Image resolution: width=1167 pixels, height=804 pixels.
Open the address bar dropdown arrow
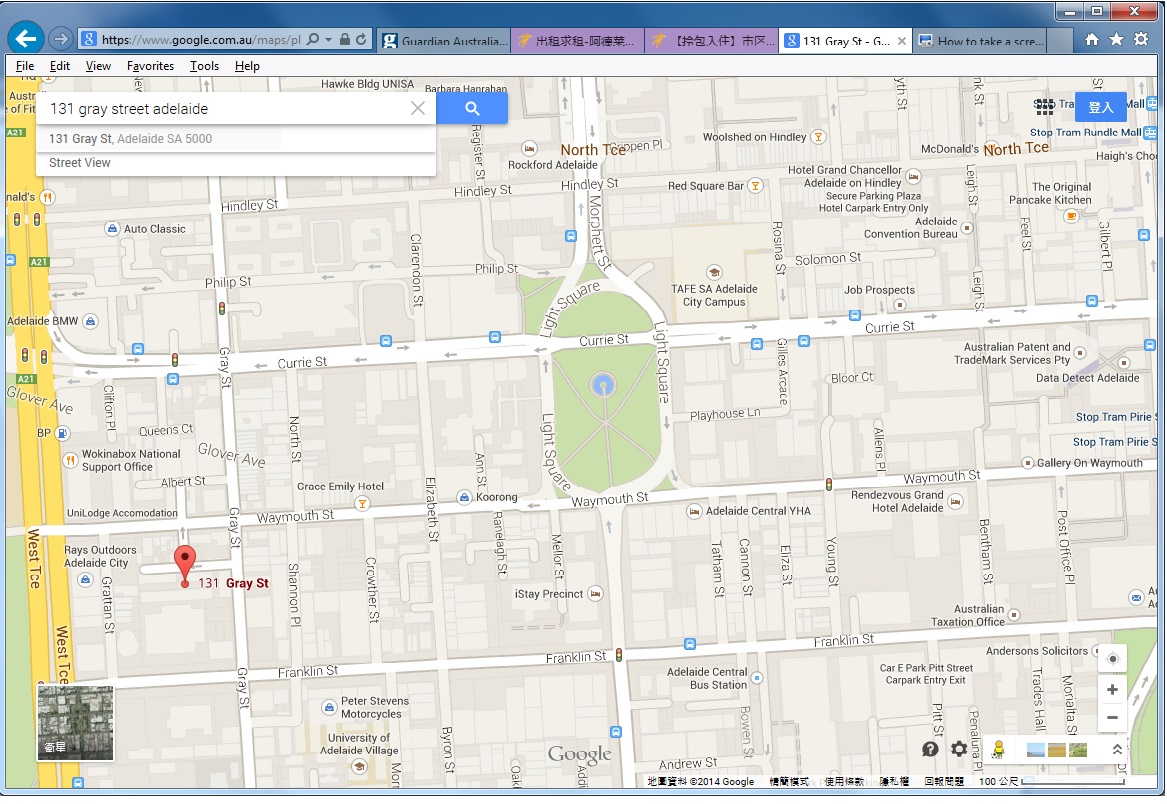(x=328, y=40)
